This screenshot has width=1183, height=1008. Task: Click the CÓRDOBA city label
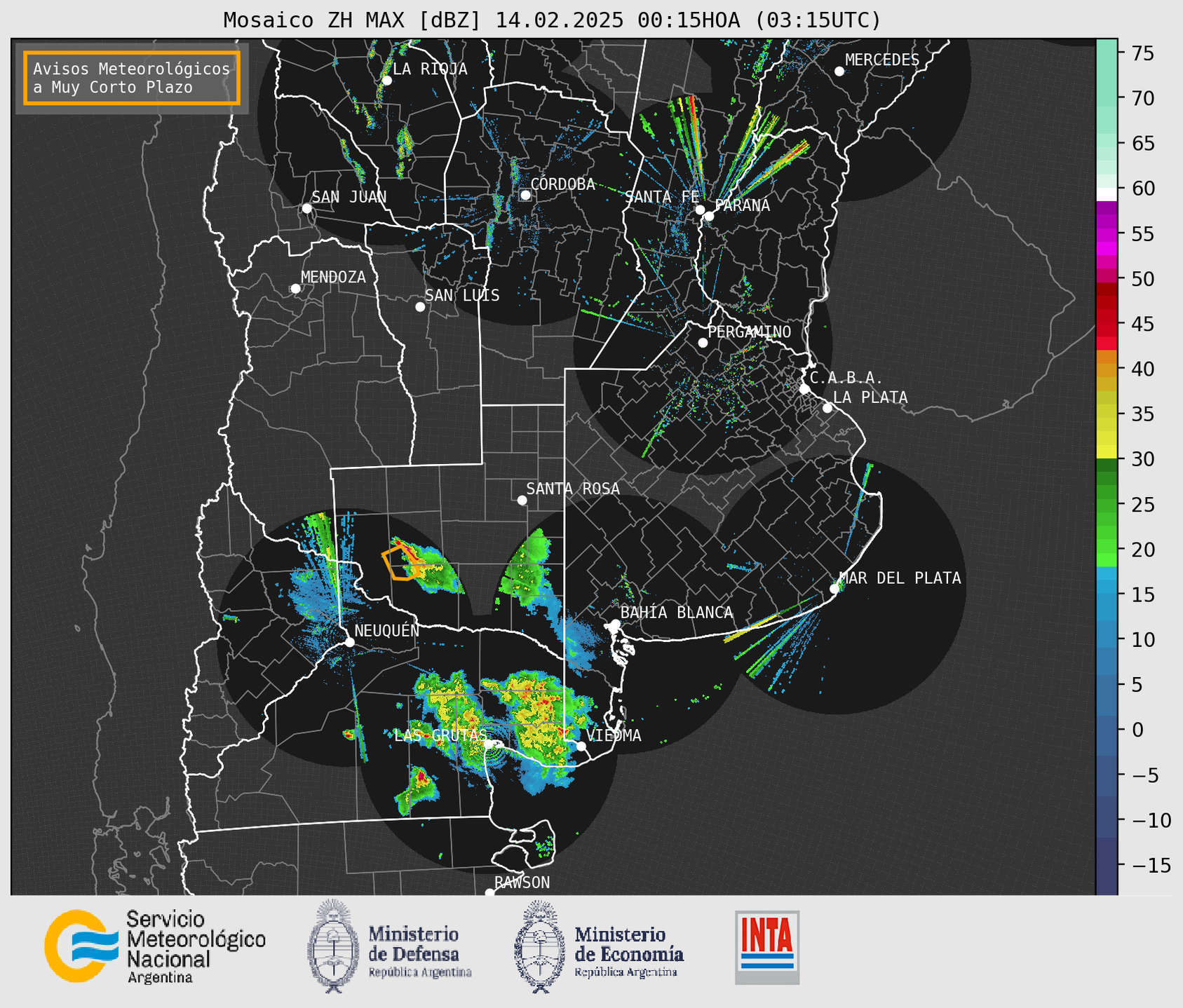pyautogui.click(x=562, y=184)
